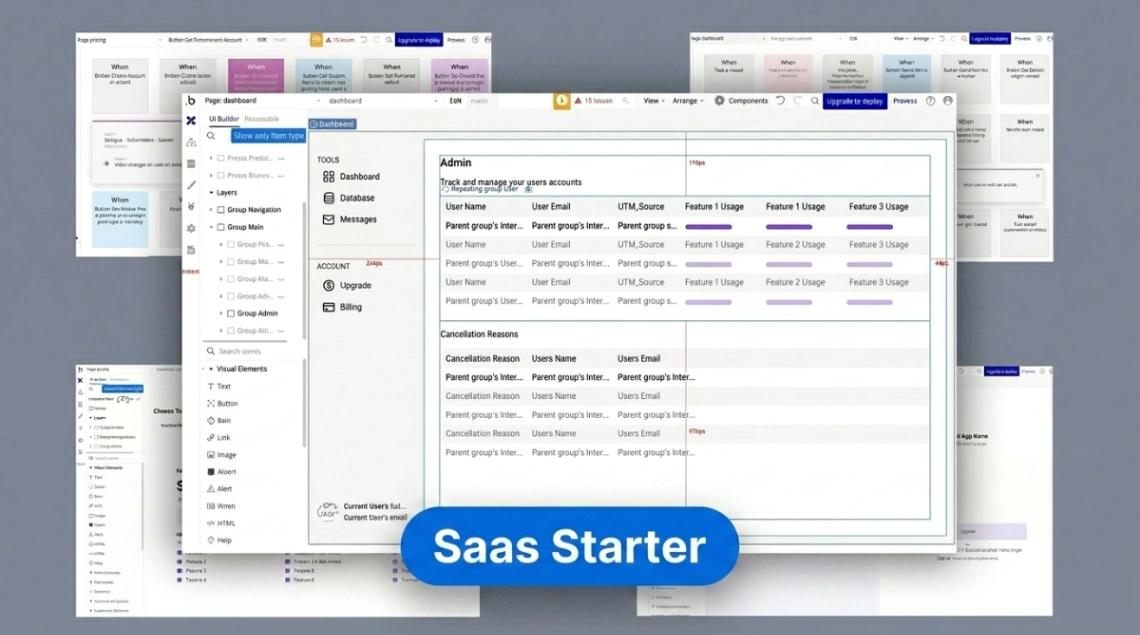Expand the Group Admin tree node
1140x635 pixels.
pos(221,314)
